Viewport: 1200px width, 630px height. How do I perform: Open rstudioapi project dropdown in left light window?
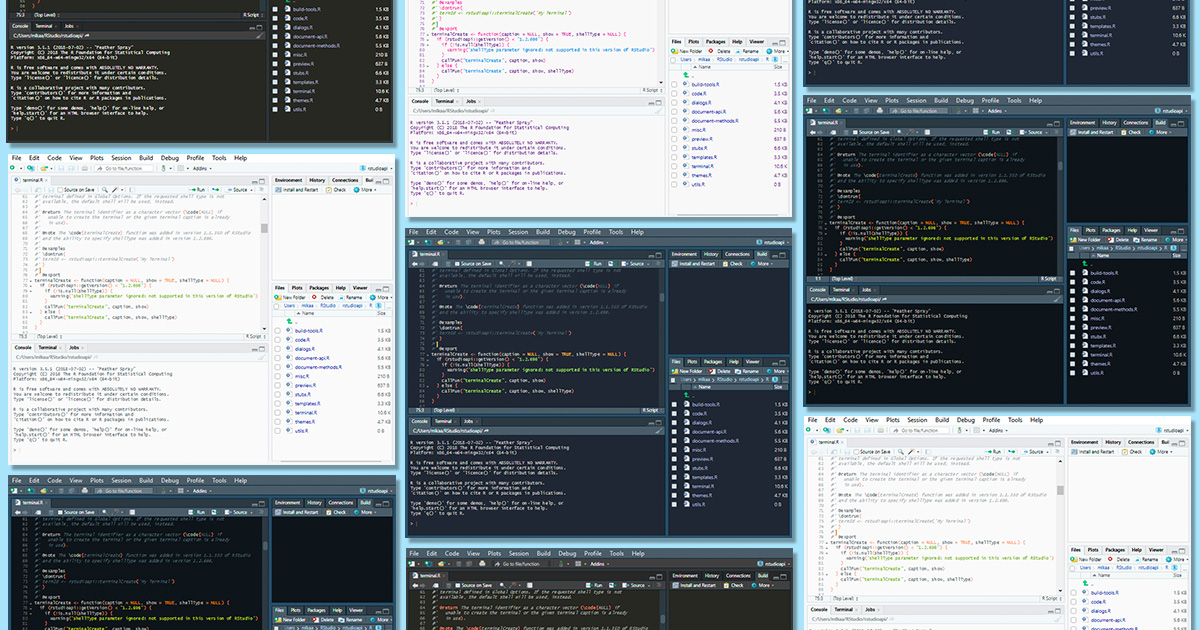coord(378,168)
